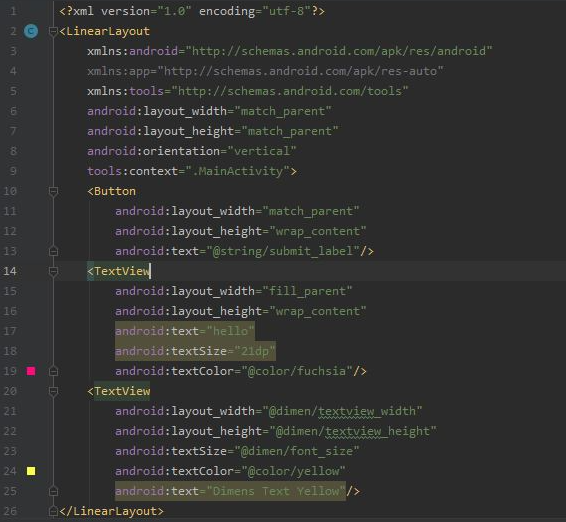Click the "fill_parent" value
Viewport: 566px width, 522px height.
coord(307,291)
